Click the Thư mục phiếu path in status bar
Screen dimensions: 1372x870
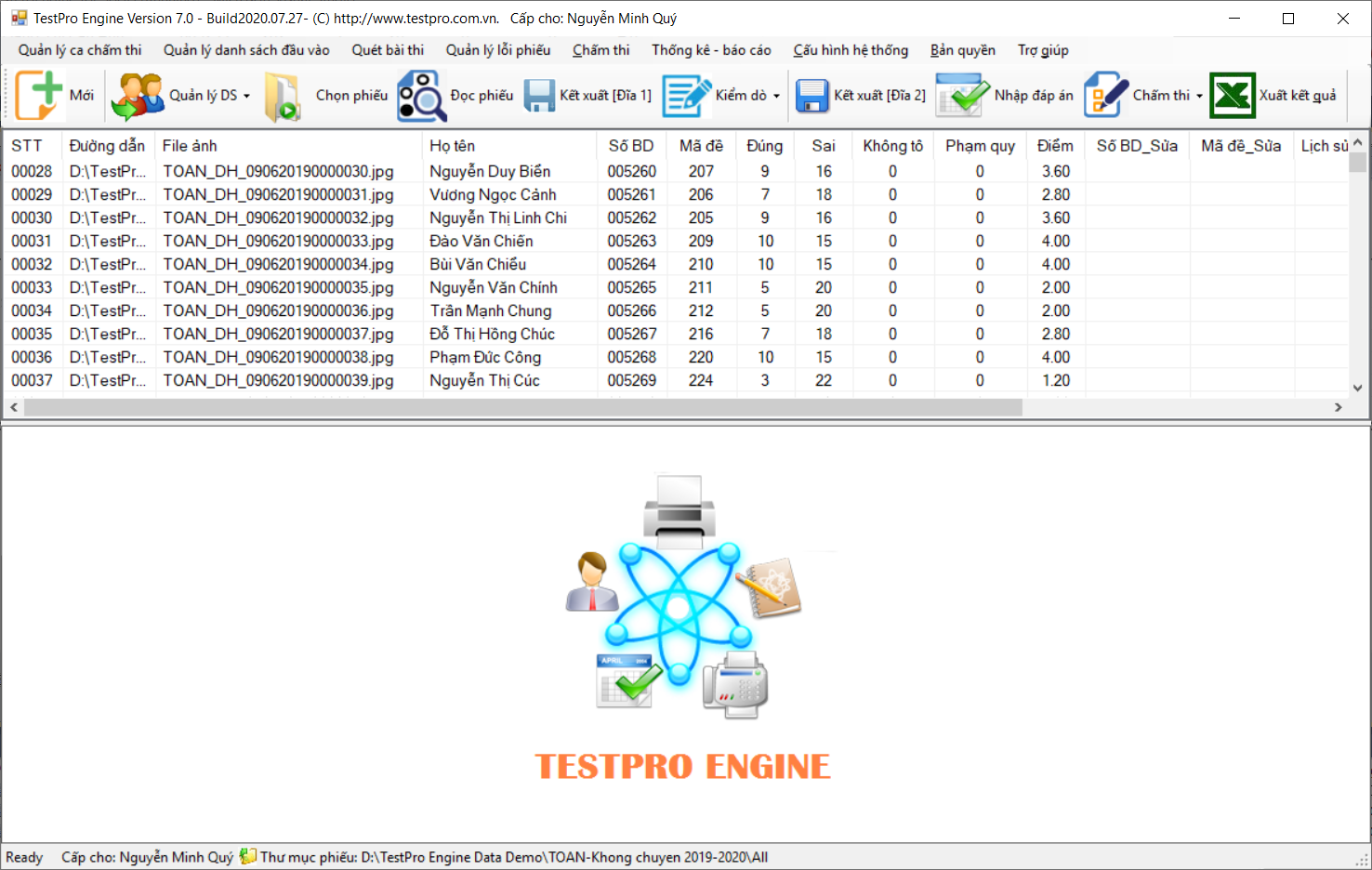tap(514, 857)
